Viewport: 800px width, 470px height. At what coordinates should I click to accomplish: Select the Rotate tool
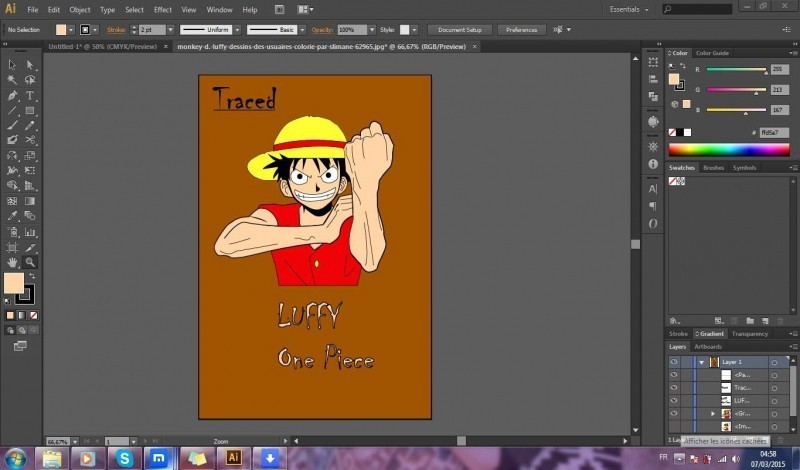click(12, 155)
